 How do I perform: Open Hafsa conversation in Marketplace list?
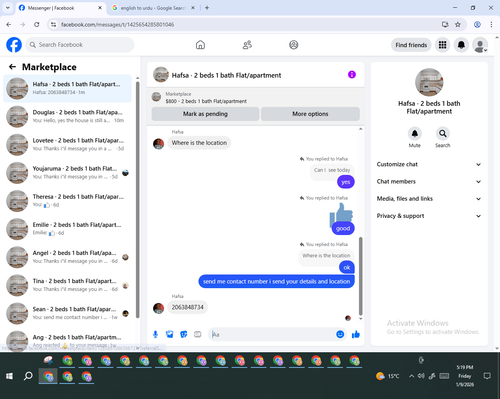click(x=68, y=88)
